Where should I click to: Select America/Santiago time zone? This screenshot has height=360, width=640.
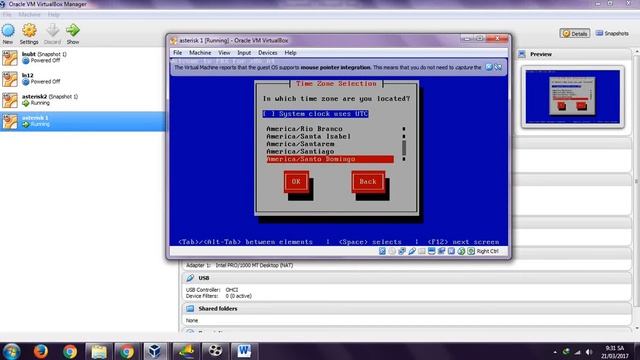point(300,151)
